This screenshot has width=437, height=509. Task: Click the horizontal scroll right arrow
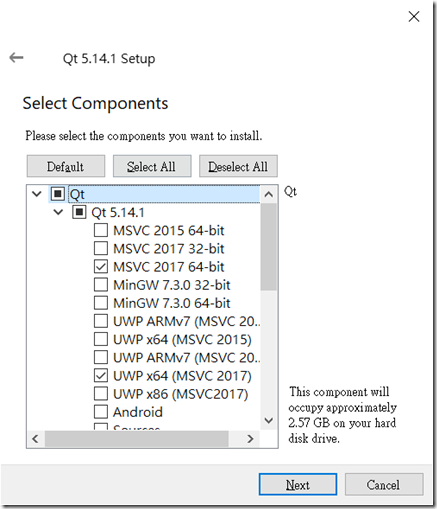click(x=250, y=439)
